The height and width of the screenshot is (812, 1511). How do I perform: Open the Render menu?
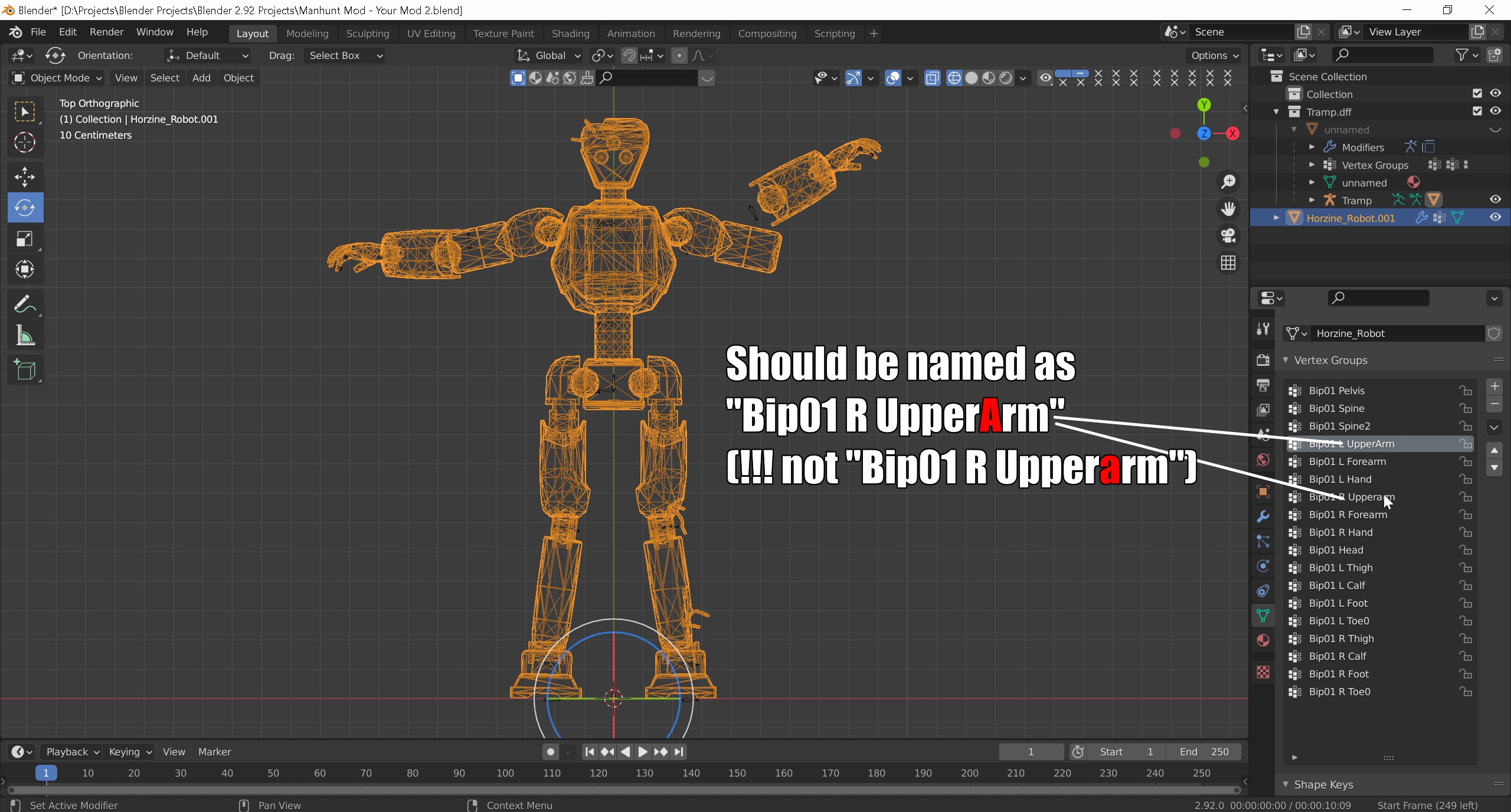click(106, 32)
